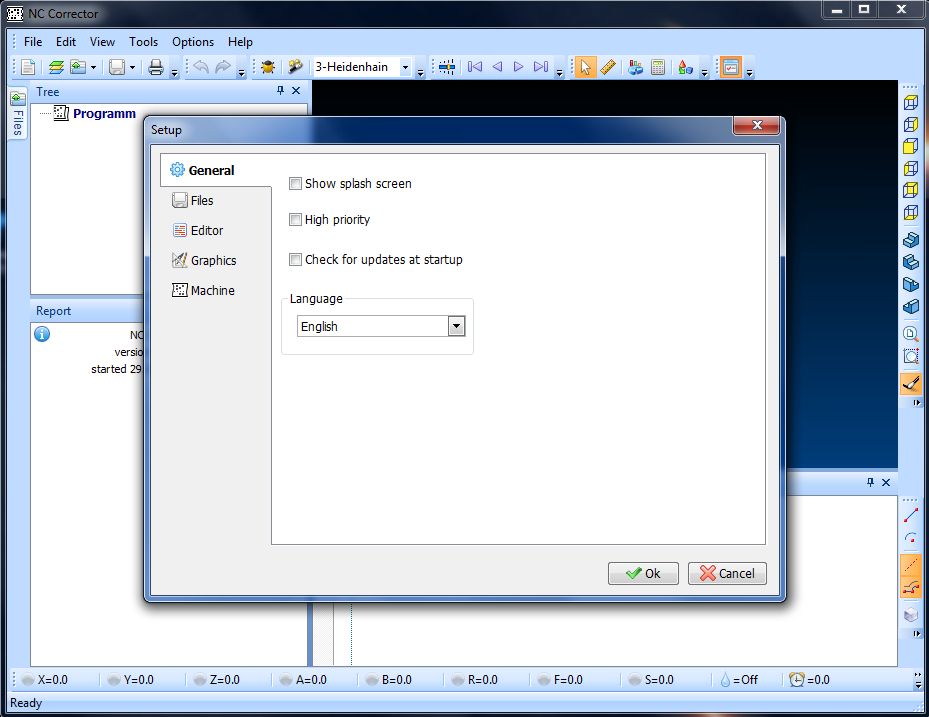Click the X=0.0 status bar entry
The width and height of the screenshot is (929, 717).
click(45, 680)
